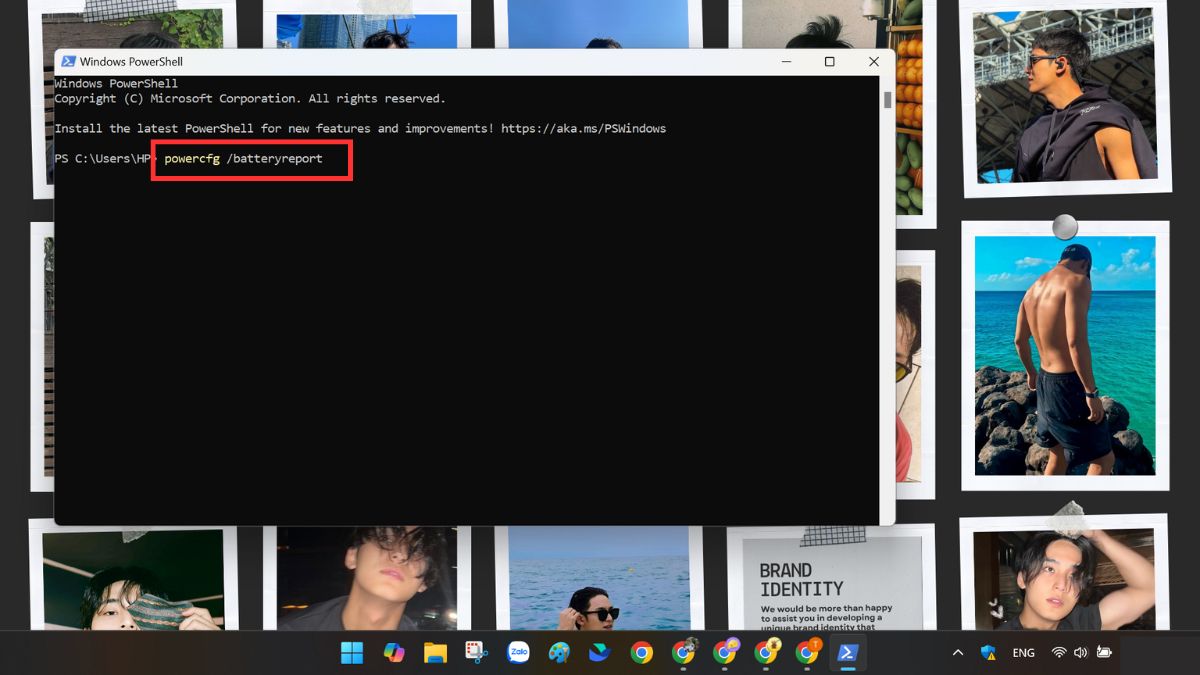The image size is (1200, 675).
Task: Click the PowerShell vertical scrollbar thumb
Action: (887, 100)
